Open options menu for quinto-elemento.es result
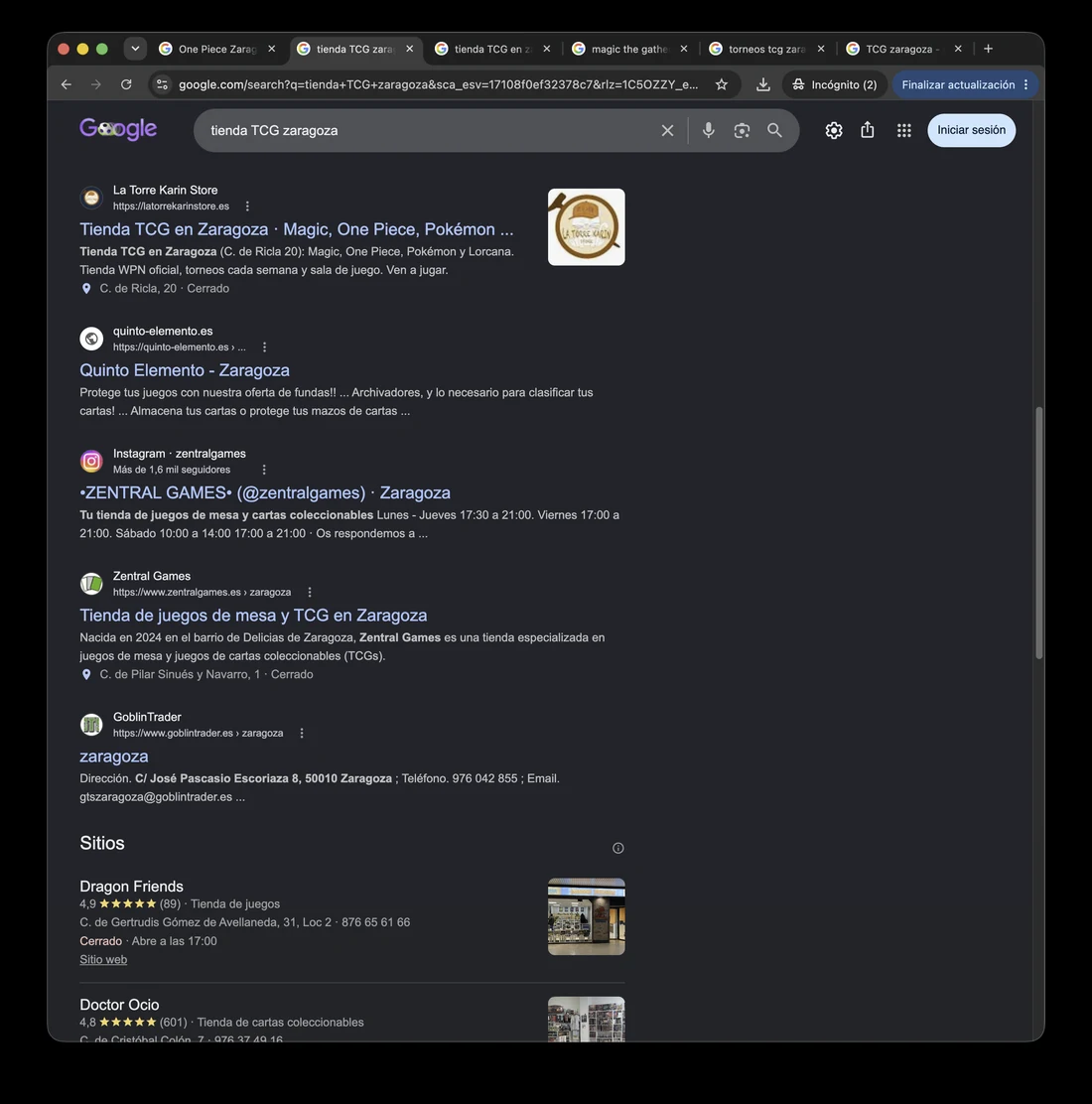The height and width of the screenshot is (1104, 1092). [x=265, y=347]
